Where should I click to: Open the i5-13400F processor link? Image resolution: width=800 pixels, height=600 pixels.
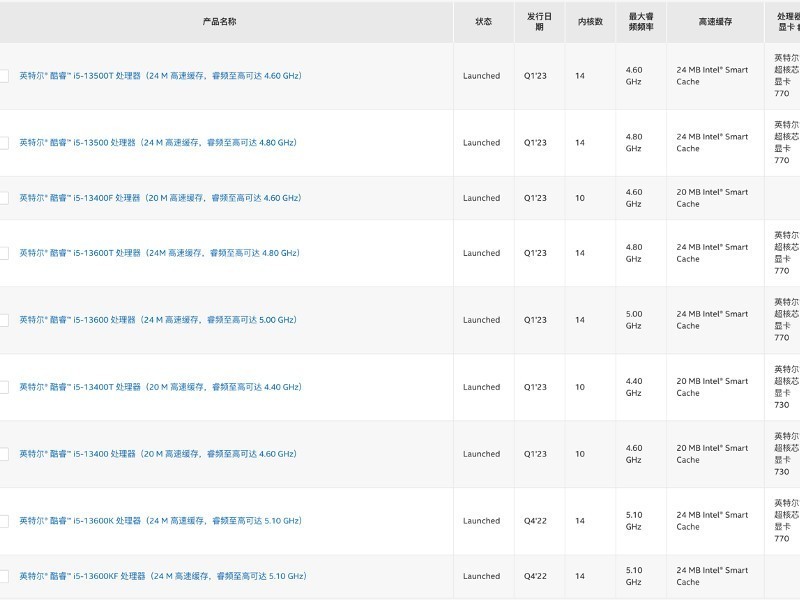pos(160,198)
